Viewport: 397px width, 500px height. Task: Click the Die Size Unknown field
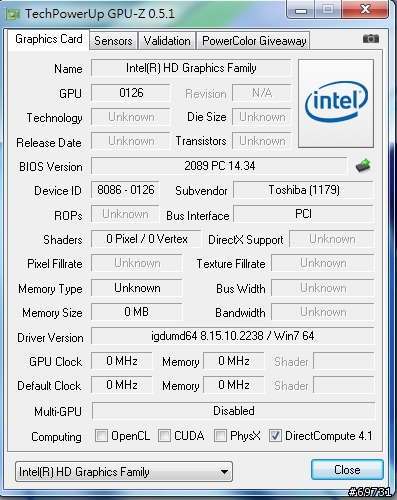[x=262, y=117]
